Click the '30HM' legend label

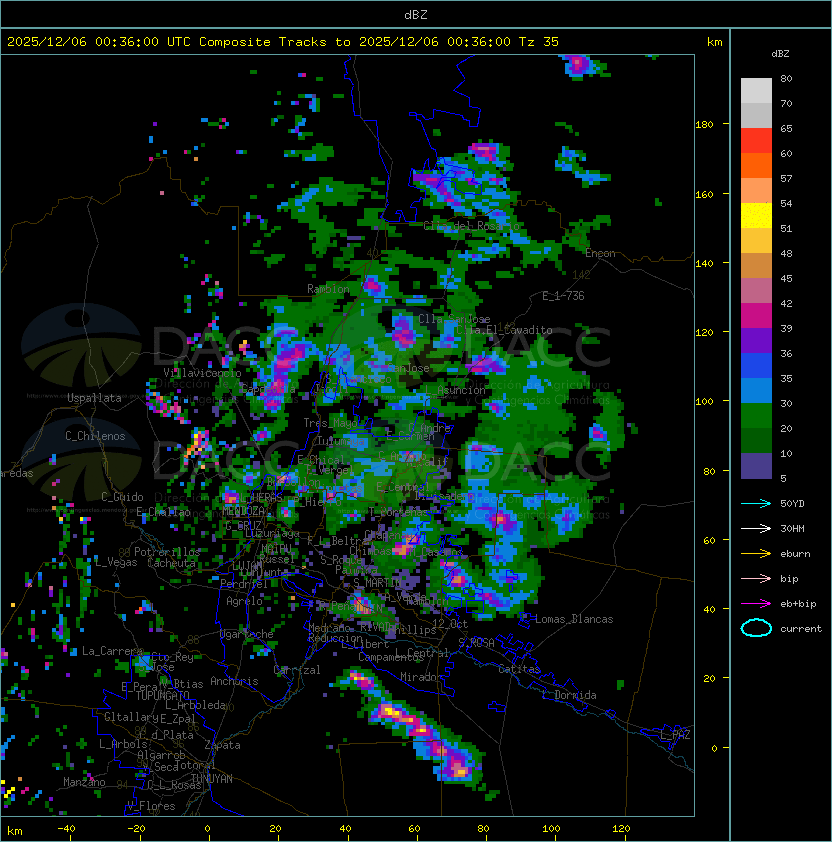pyautogui.click(x=792, y=529)
